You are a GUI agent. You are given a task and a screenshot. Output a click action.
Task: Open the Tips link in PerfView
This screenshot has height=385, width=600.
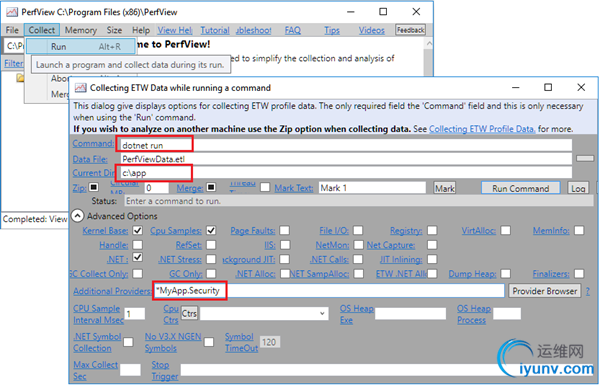tap(332, 30)
